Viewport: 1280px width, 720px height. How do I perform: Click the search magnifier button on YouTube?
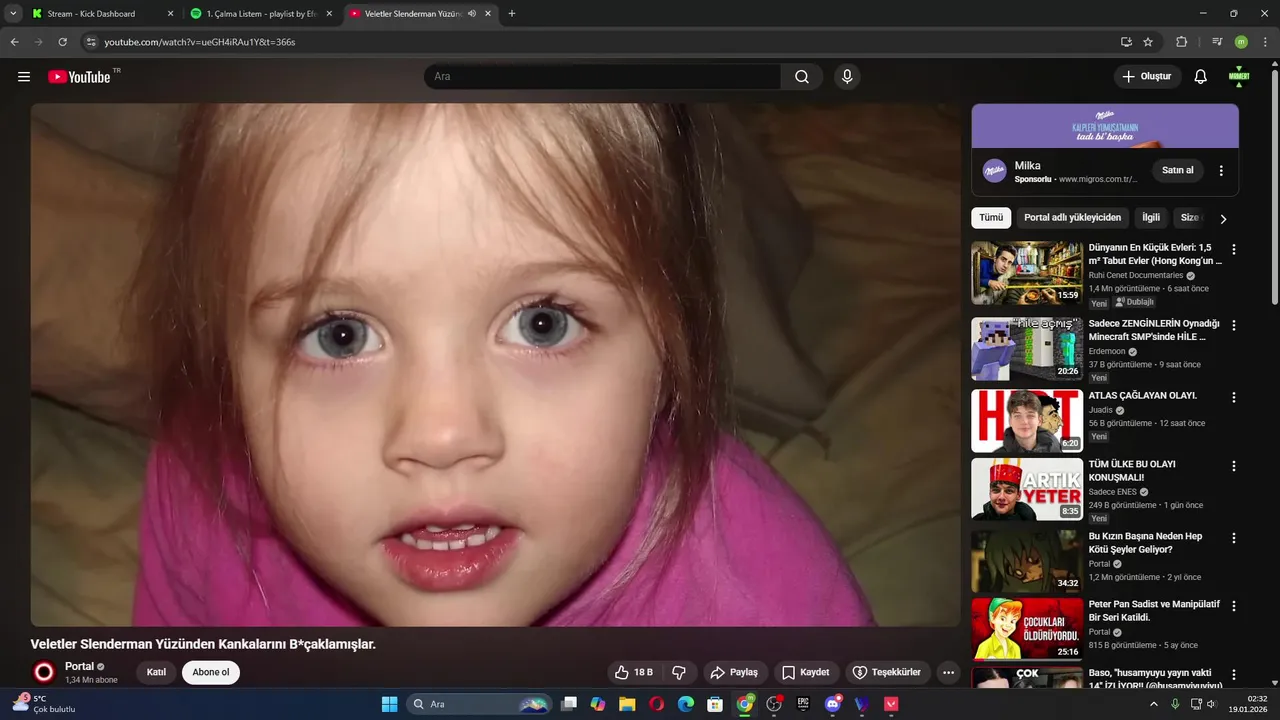[x=802, y=77]
